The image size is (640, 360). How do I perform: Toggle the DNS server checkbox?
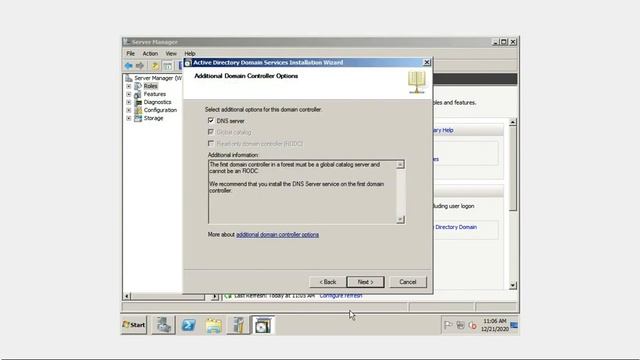[x=211, y=120]
